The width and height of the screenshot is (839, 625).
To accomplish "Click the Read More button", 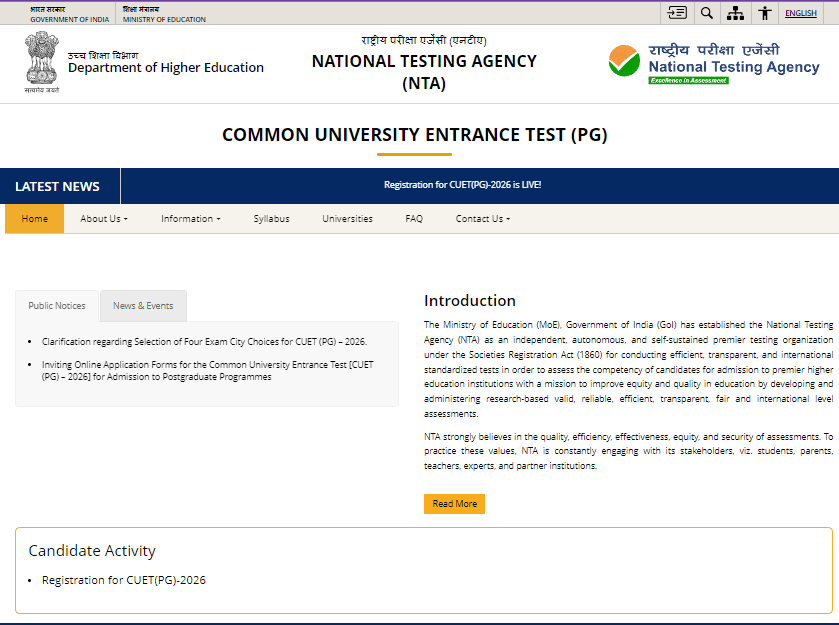I will coord(454,504).
